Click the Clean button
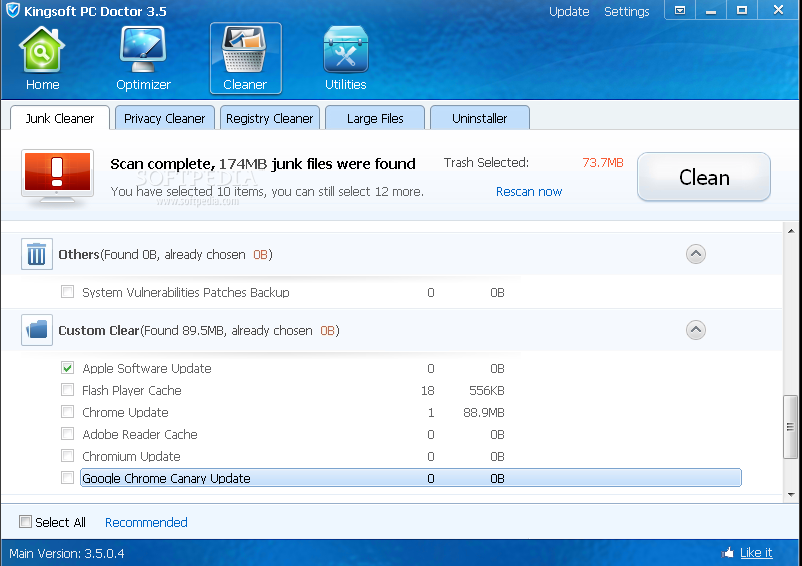Image resolution: width=802 pixels, height=566 pixels. [704, 177]
